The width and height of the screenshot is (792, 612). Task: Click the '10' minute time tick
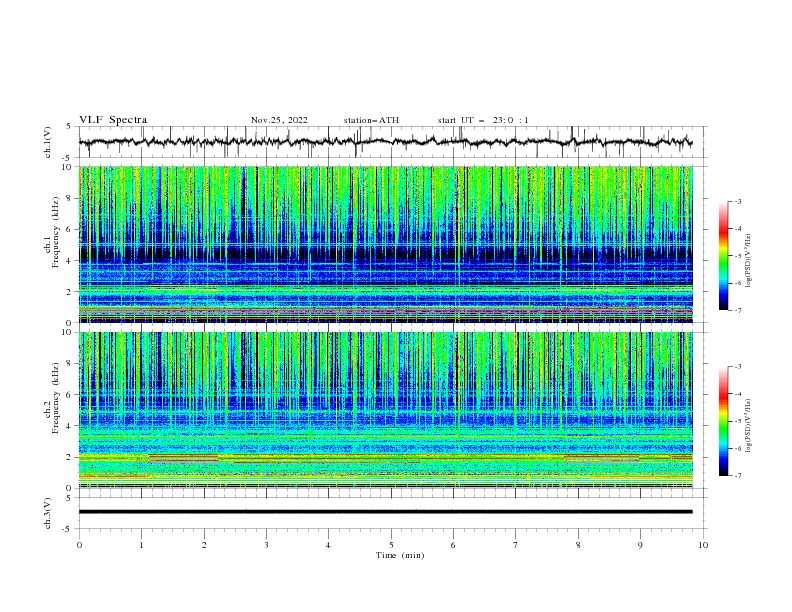[x=703, y=545]
